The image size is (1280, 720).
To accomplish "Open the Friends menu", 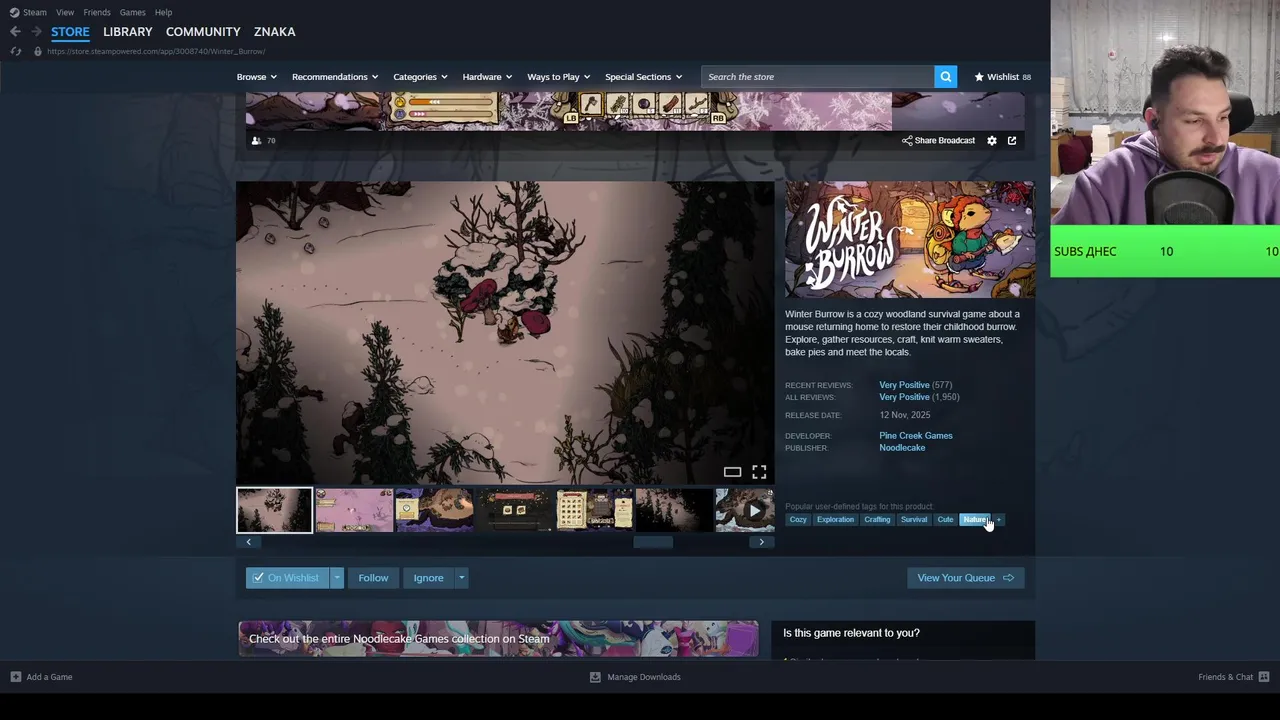I will (97, 12).
